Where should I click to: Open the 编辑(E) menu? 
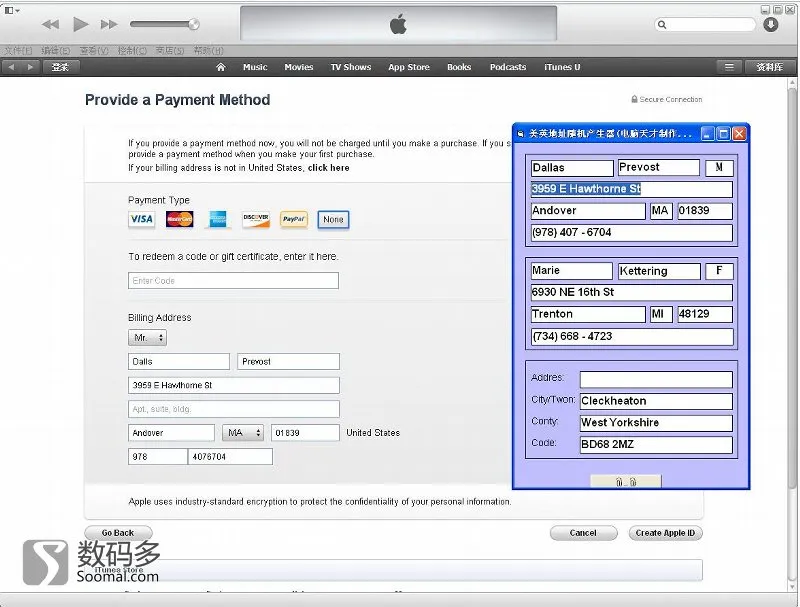tap(56, 50)
